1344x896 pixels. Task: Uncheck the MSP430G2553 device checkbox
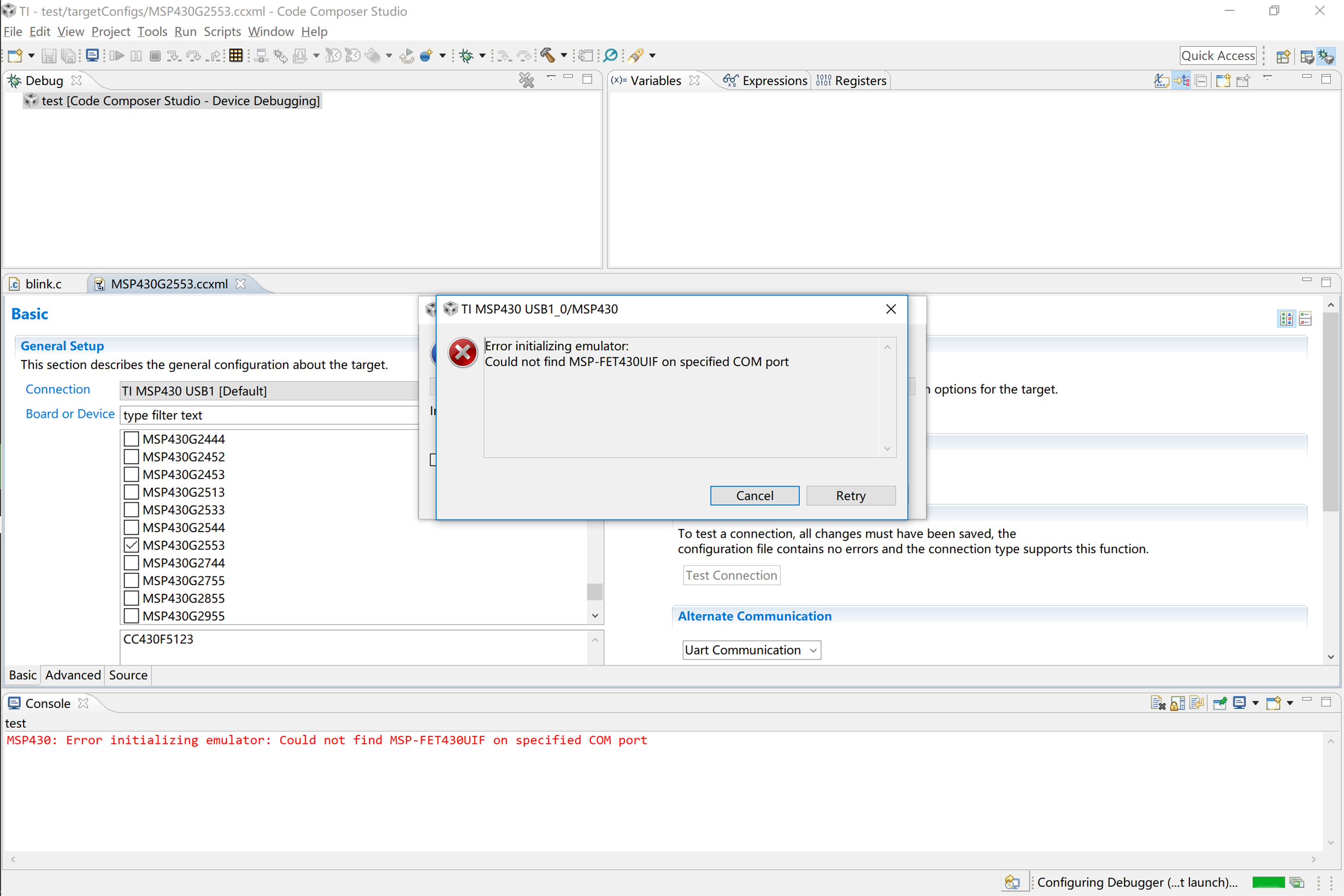(132, 545)
